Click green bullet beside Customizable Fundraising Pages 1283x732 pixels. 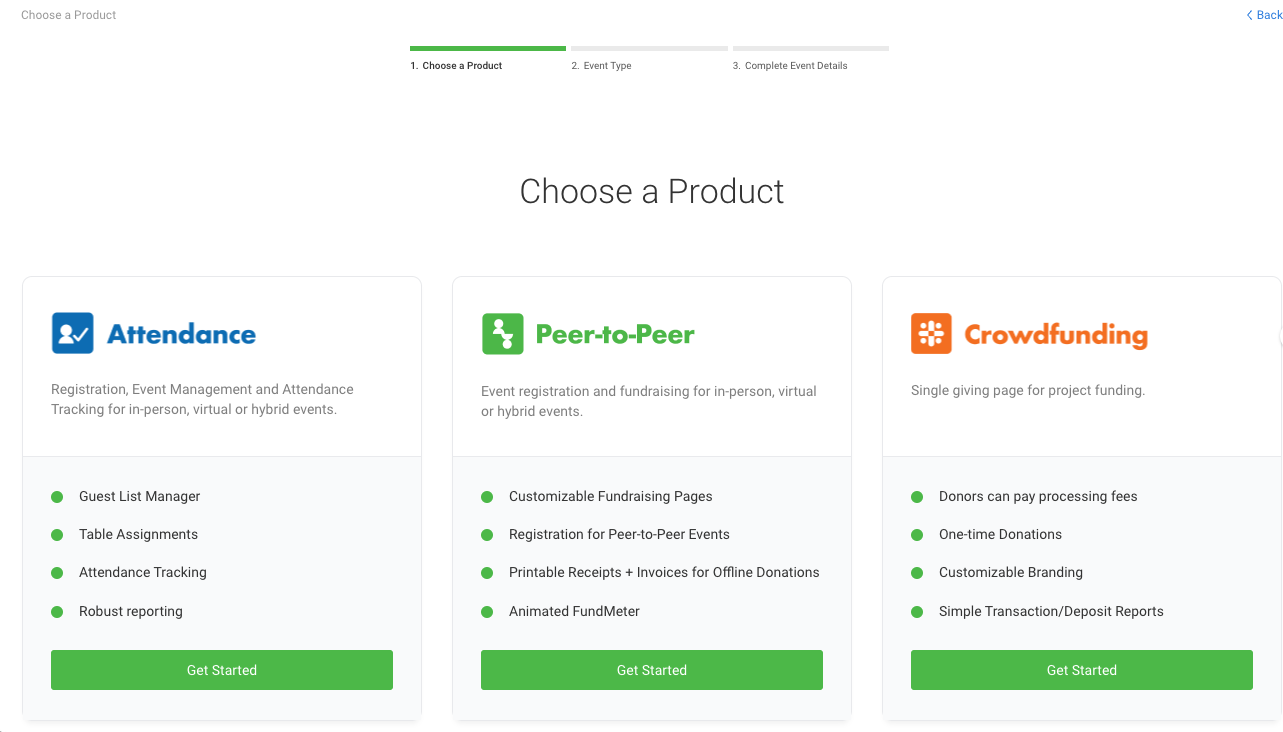tap(487, 497)
